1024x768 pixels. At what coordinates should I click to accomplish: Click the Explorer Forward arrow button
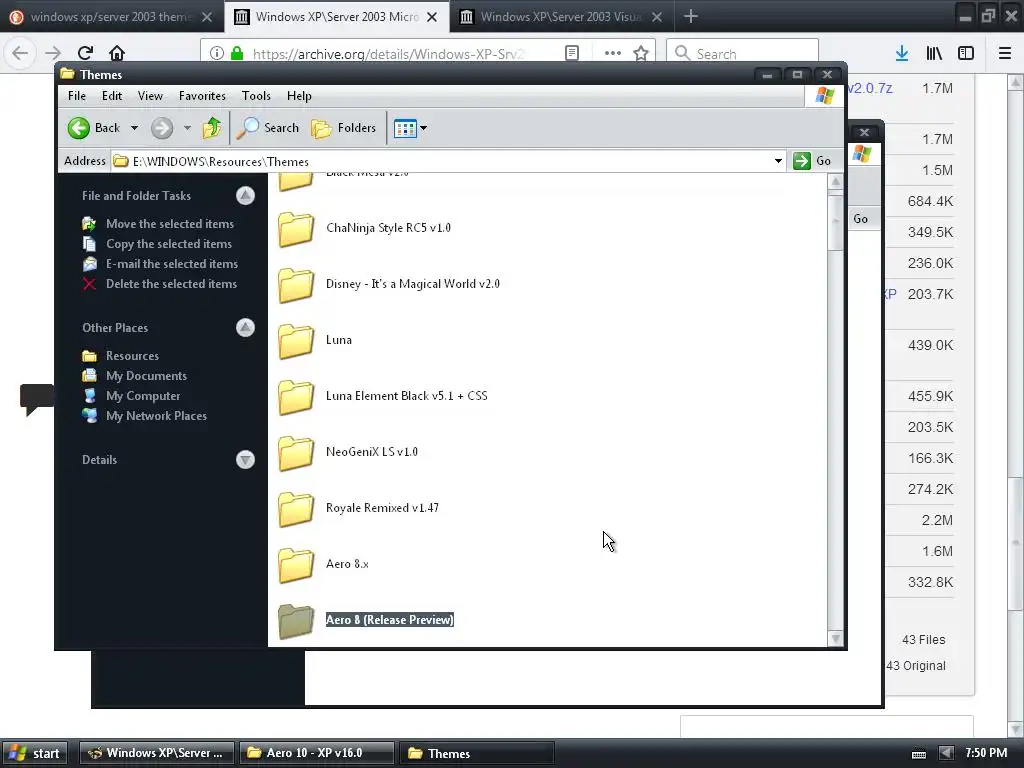click(162, 128)
